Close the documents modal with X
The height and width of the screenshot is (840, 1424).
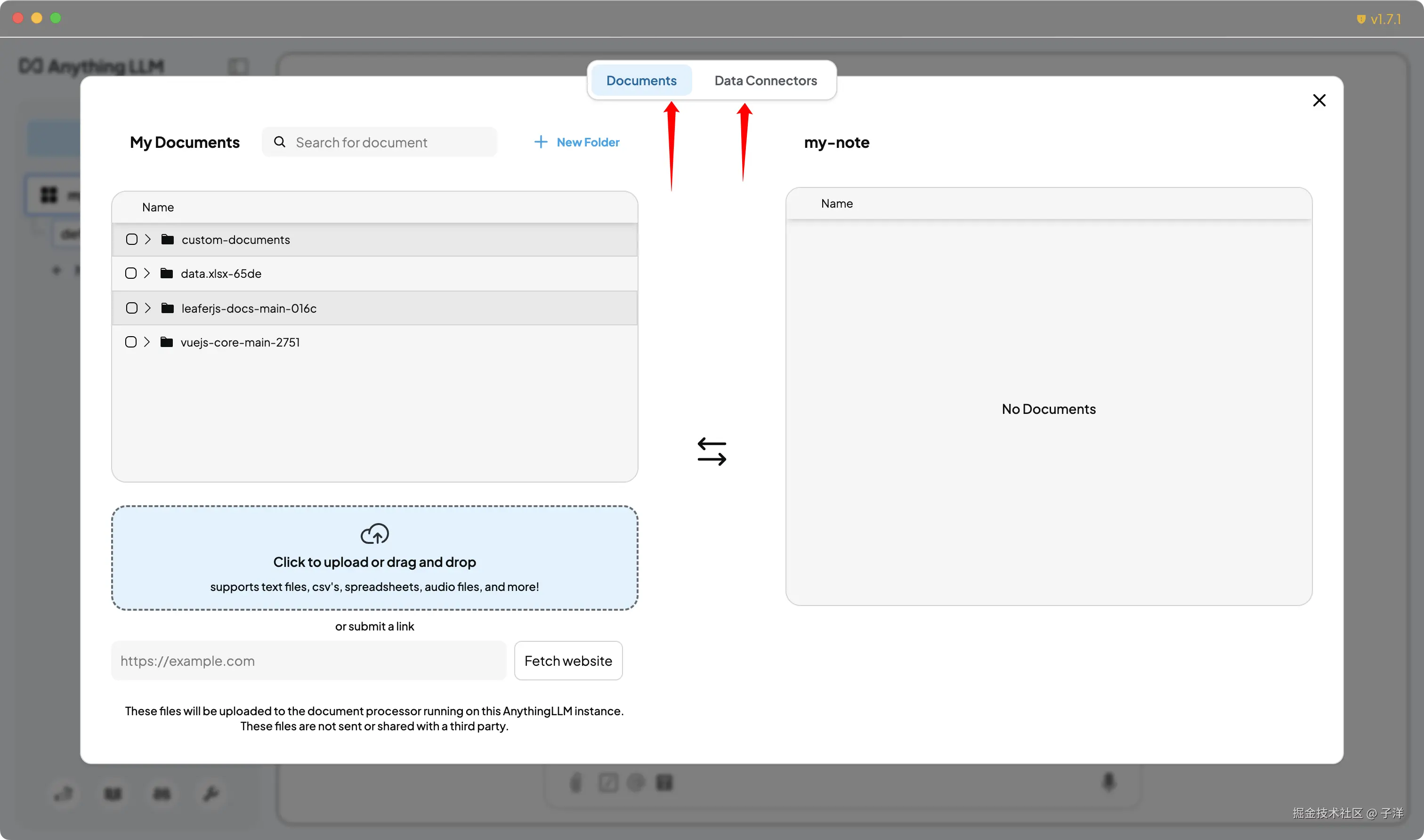tap(1319, 100)
